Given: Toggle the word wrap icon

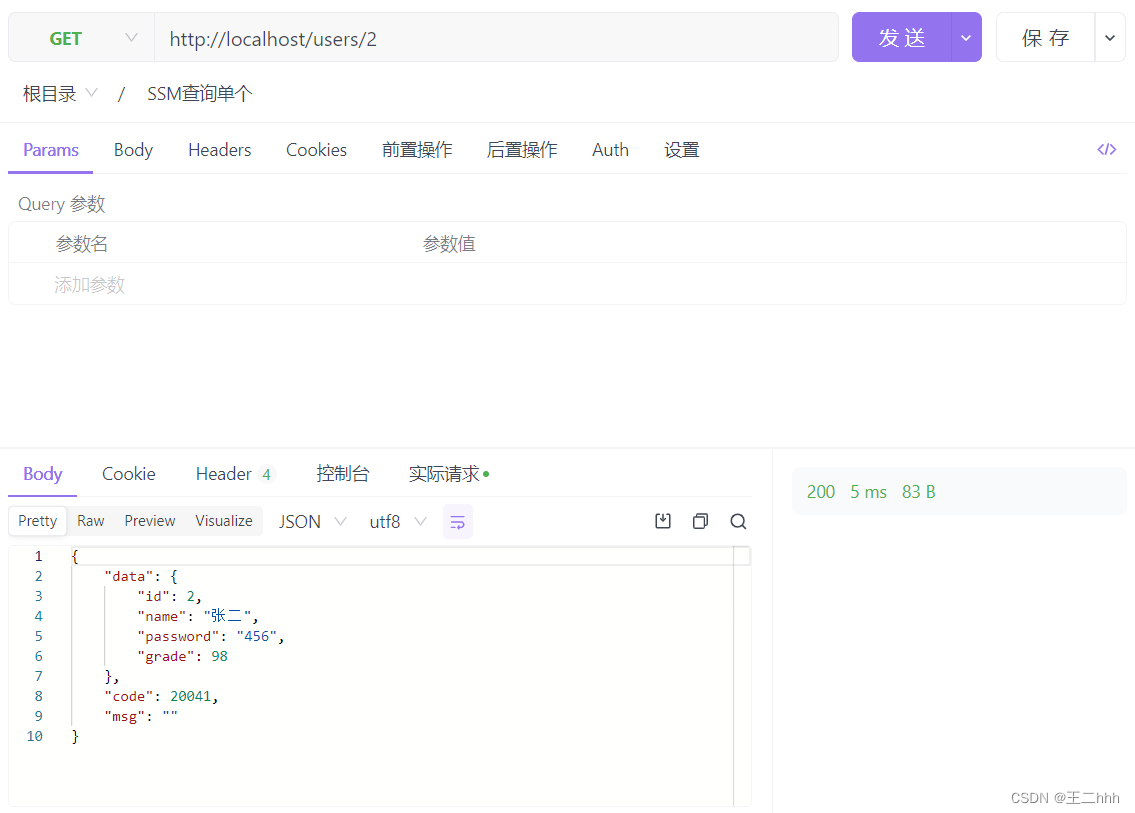Looking at the screenshot, I should [x=457, y=522].
